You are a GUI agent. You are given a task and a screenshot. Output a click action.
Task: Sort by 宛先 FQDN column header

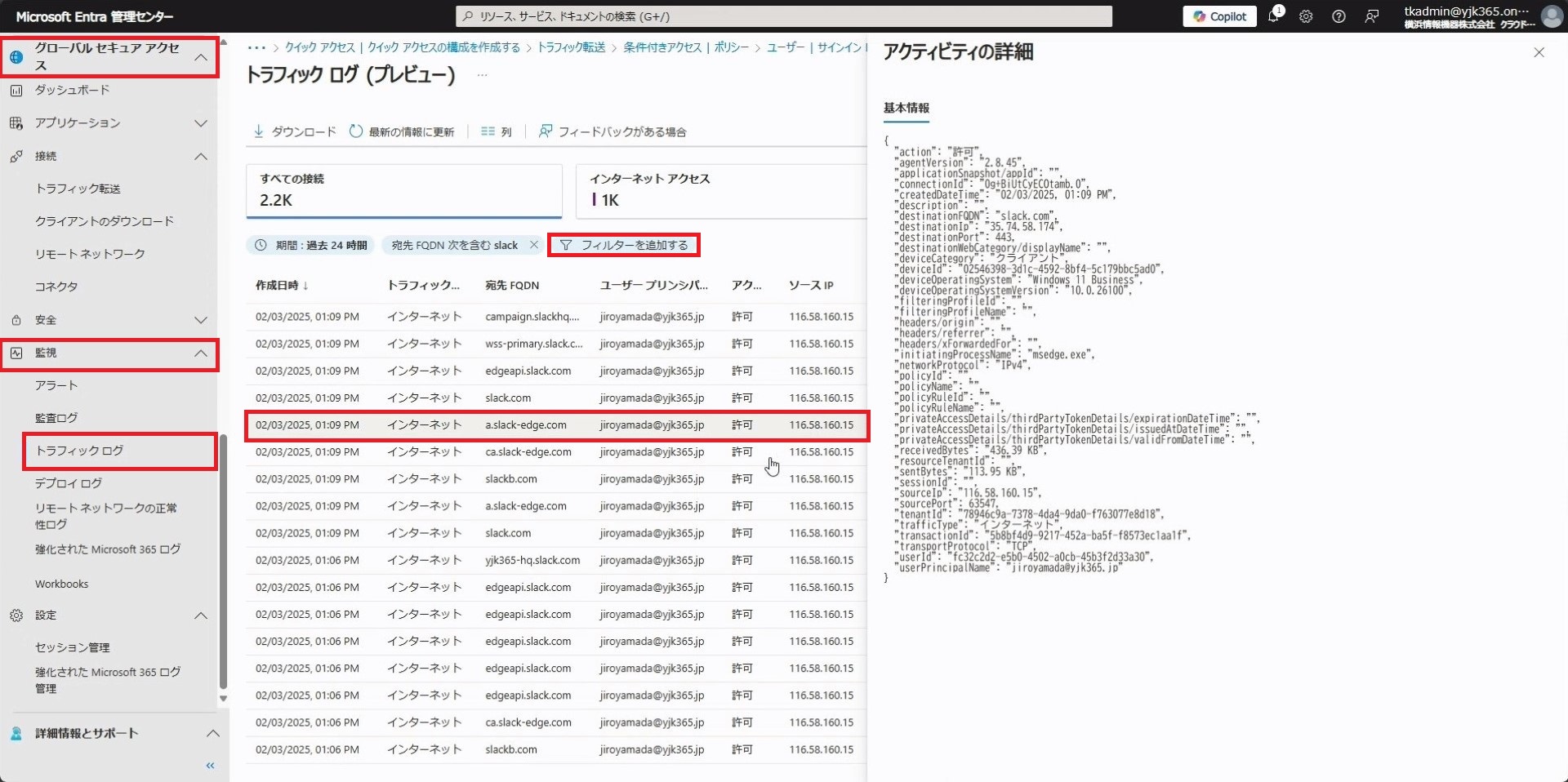[x=512, y=286]
